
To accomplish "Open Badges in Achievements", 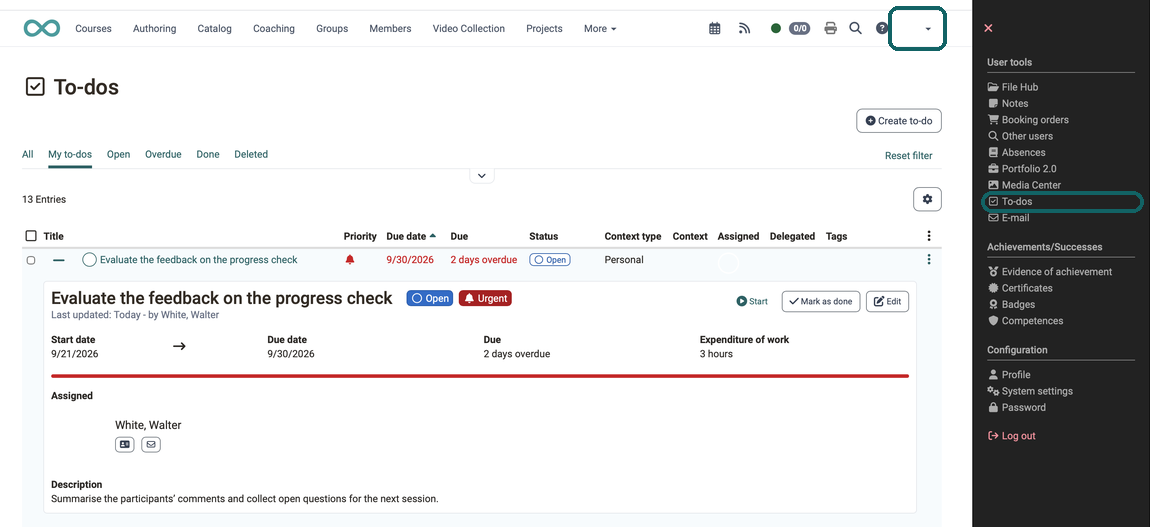I will tap(1011, 304).
